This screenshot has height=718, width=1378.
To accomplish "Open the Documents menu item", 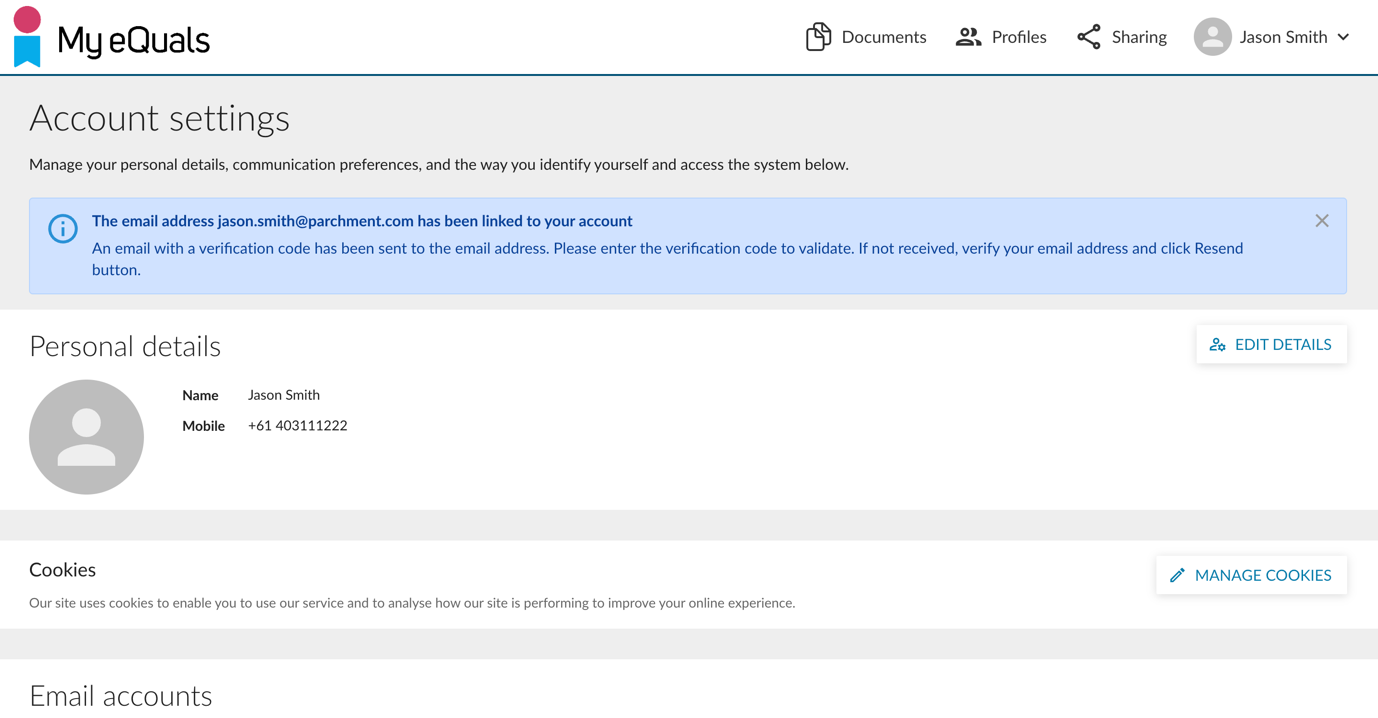I will (x=866, y=37).
